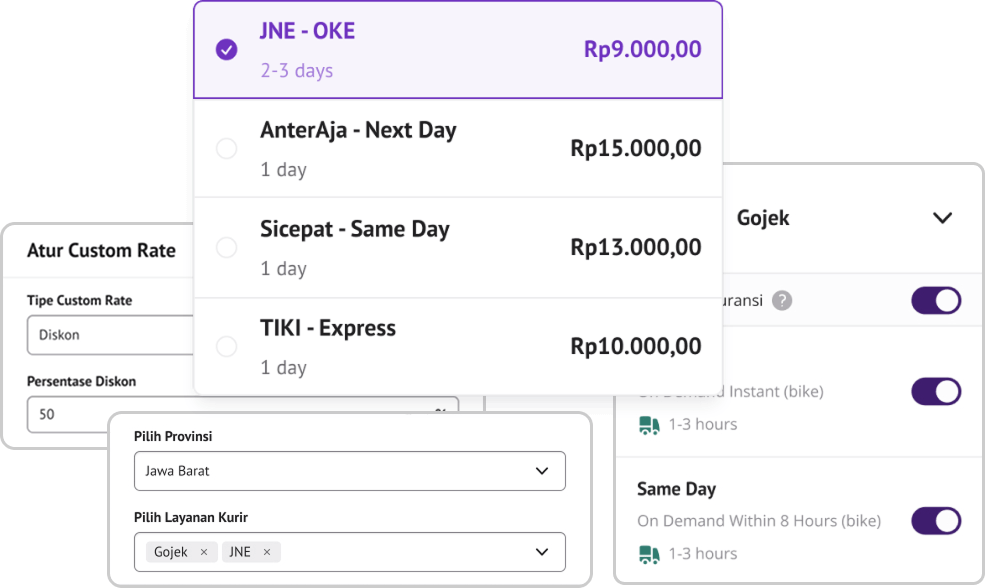Select the JNE - OKE shipping option row
Viewport: 985px width, 588px height.
458,50
